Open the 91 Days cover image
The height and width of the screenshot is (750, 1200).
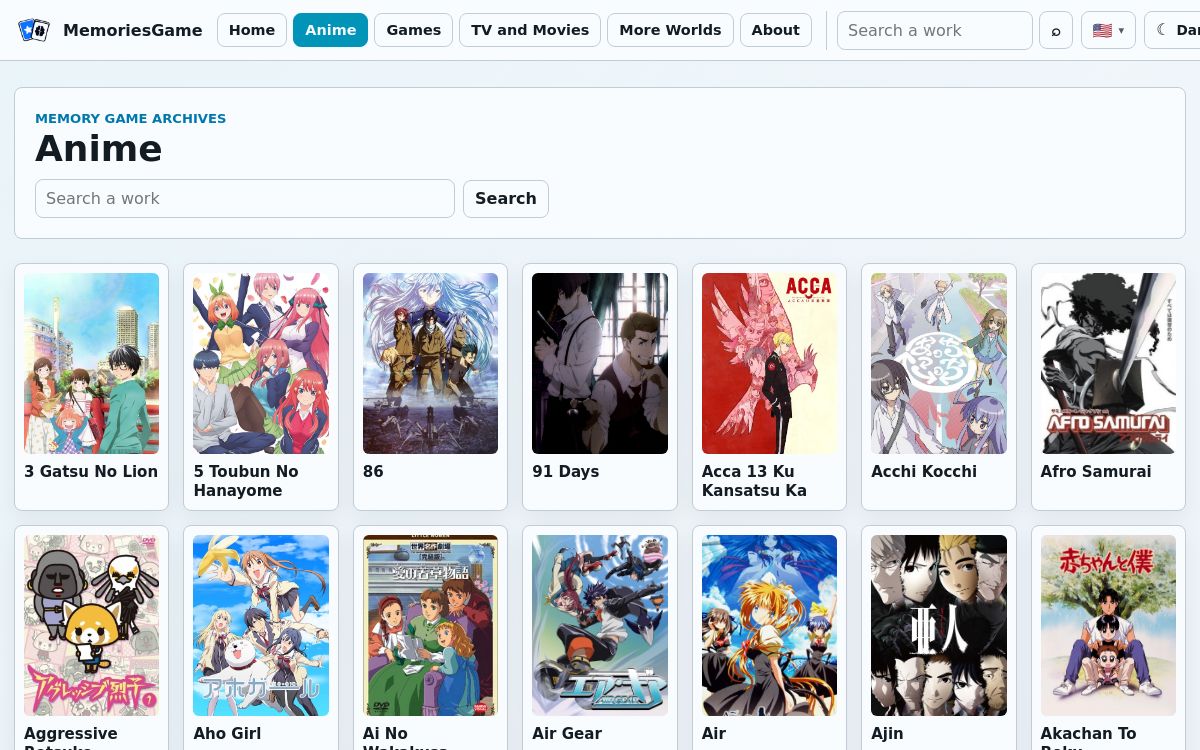coord(600,363)
